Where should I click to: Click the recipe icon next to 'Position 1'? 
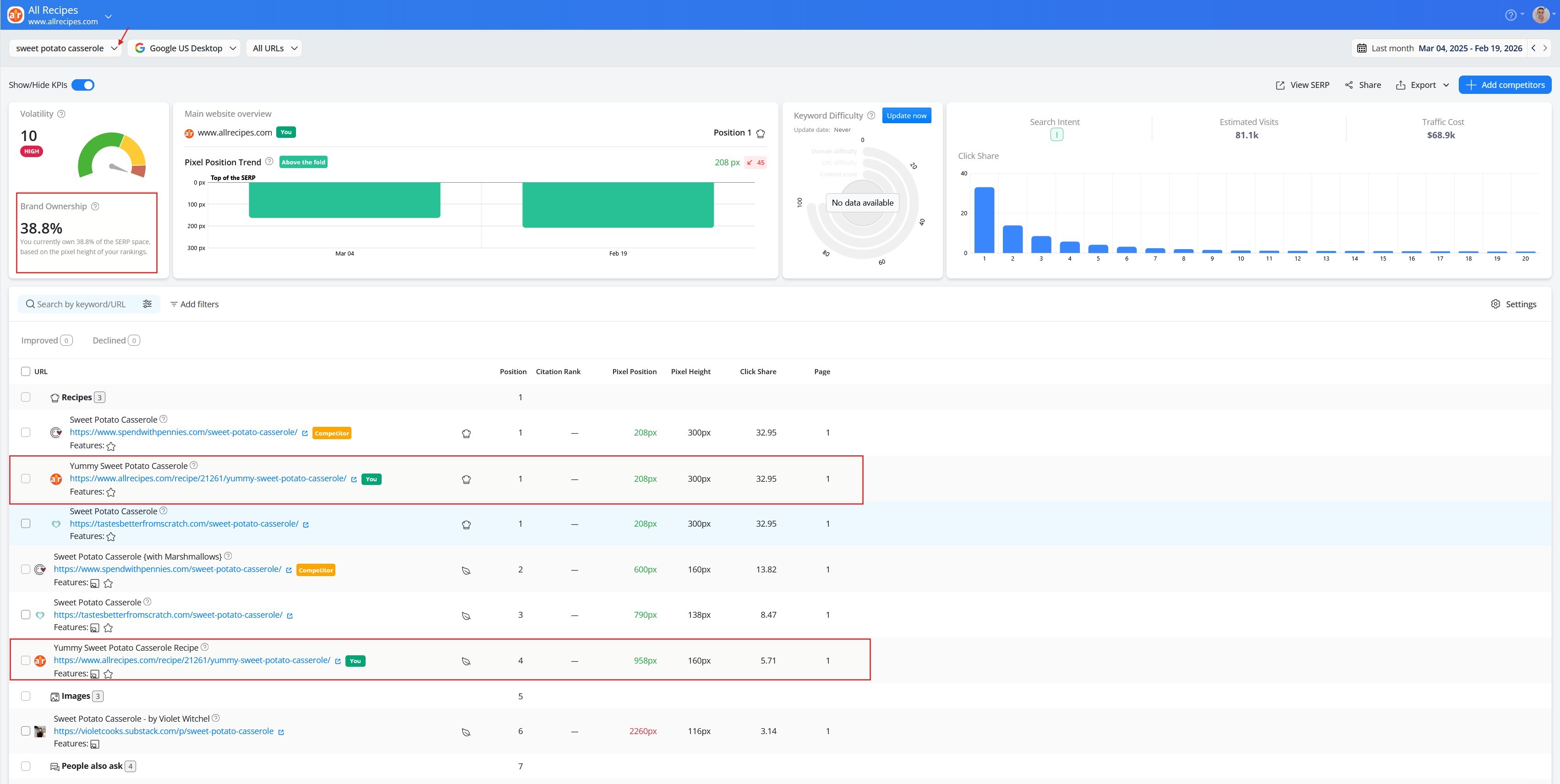[x=761, y=133]
